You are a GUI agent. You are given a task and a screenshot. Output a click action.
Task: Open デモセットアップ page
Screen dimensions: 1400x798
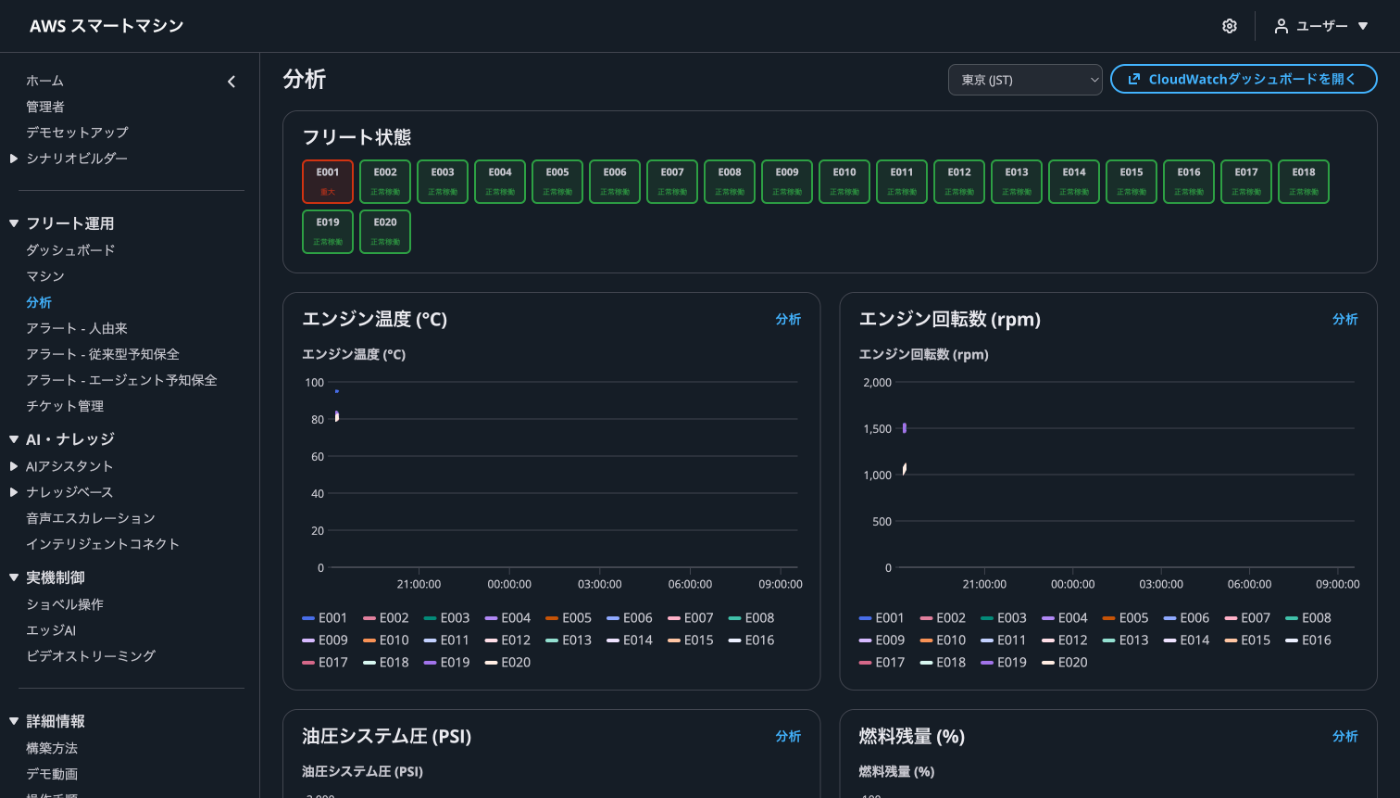pyautogui.click(x=77, y=132)
